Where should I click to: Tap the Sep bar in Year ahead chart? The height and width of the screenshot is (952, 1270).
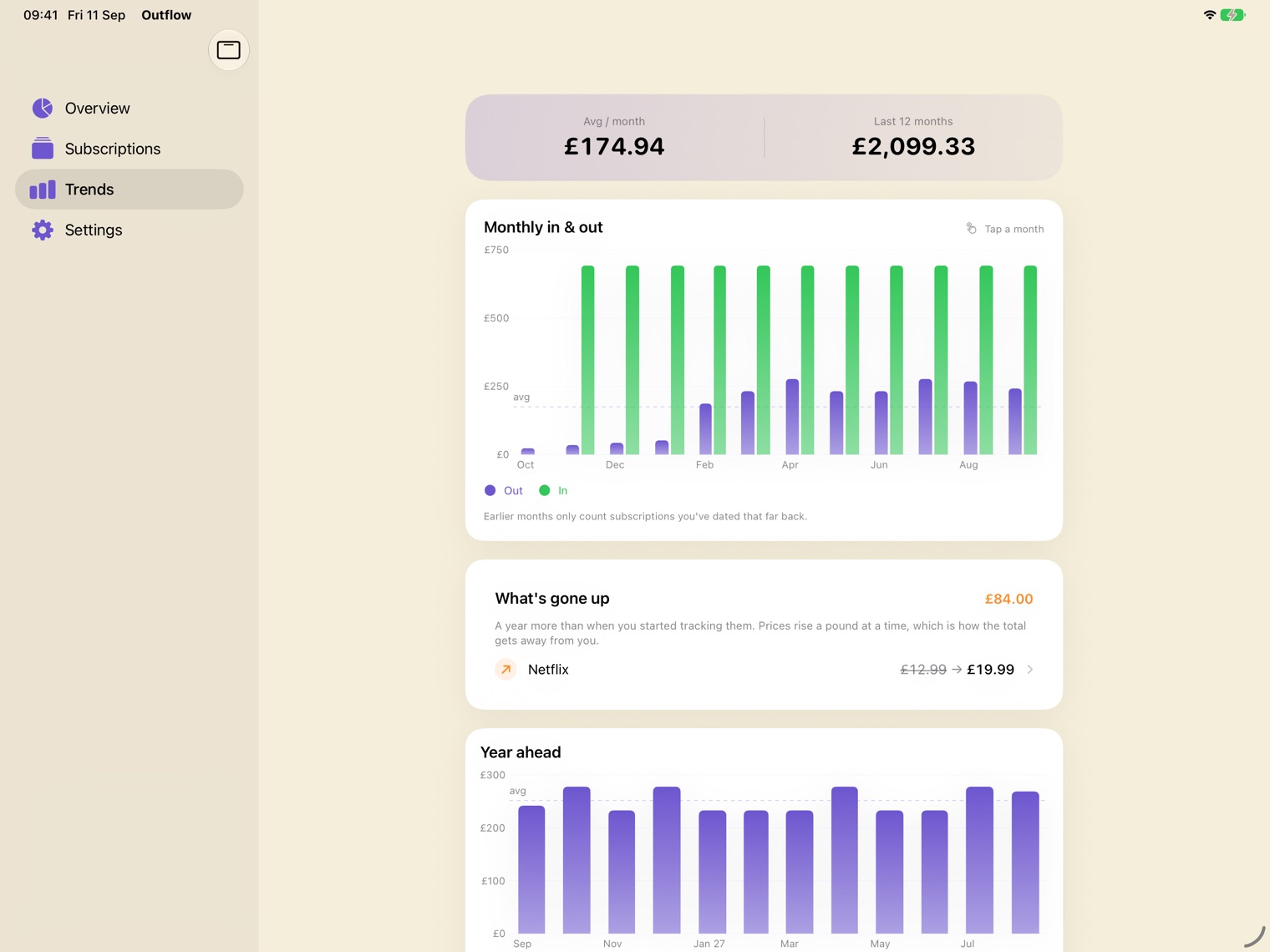[x=531, y=869]
